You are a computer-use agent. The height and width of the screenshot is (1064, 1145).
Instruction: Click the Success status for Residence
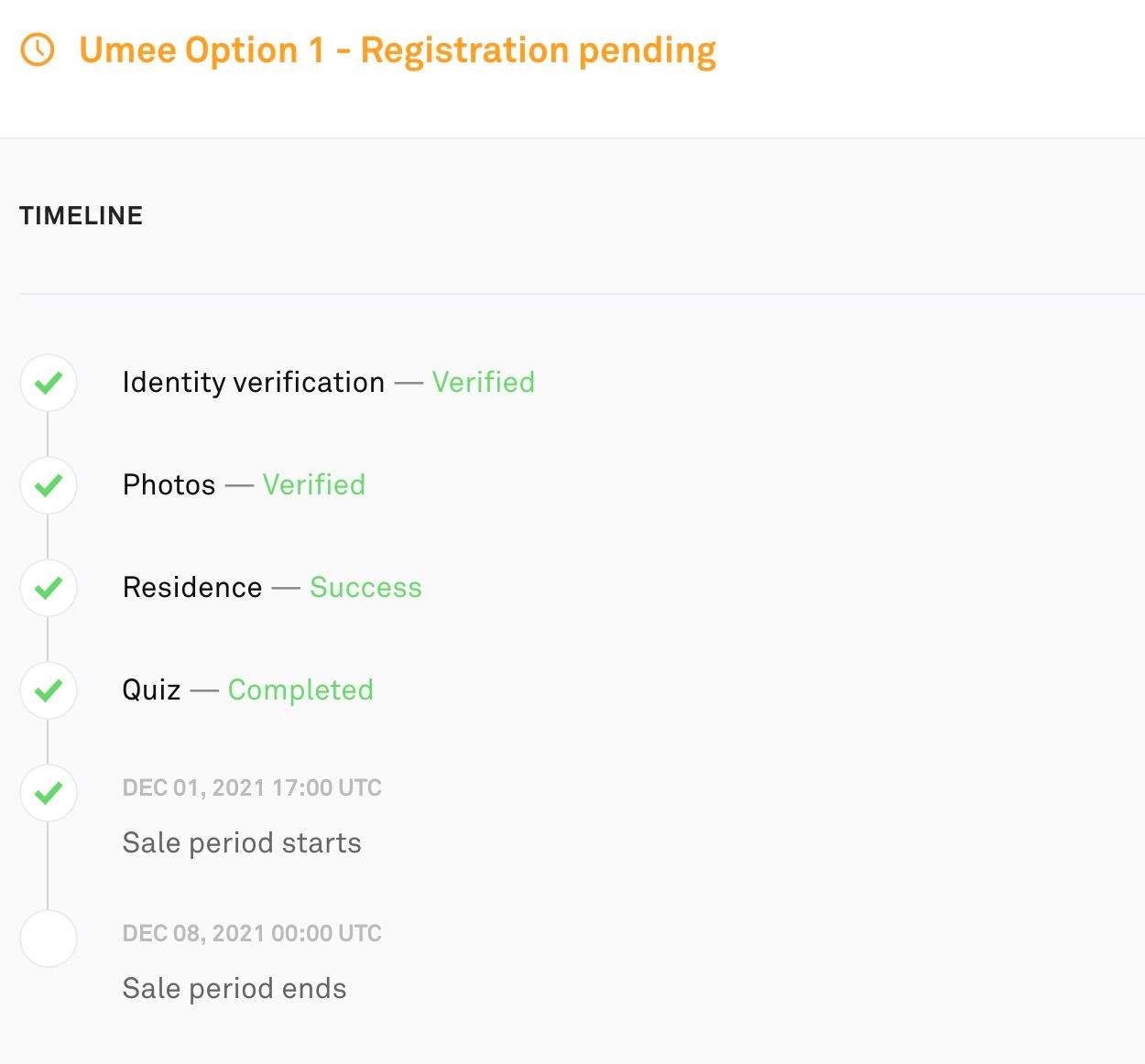click(365, 587)
